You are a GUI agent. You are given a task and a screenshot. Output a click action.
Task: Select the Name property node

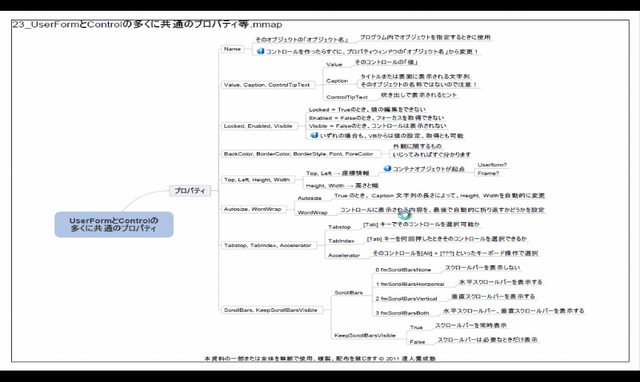[x=232, y=49]
